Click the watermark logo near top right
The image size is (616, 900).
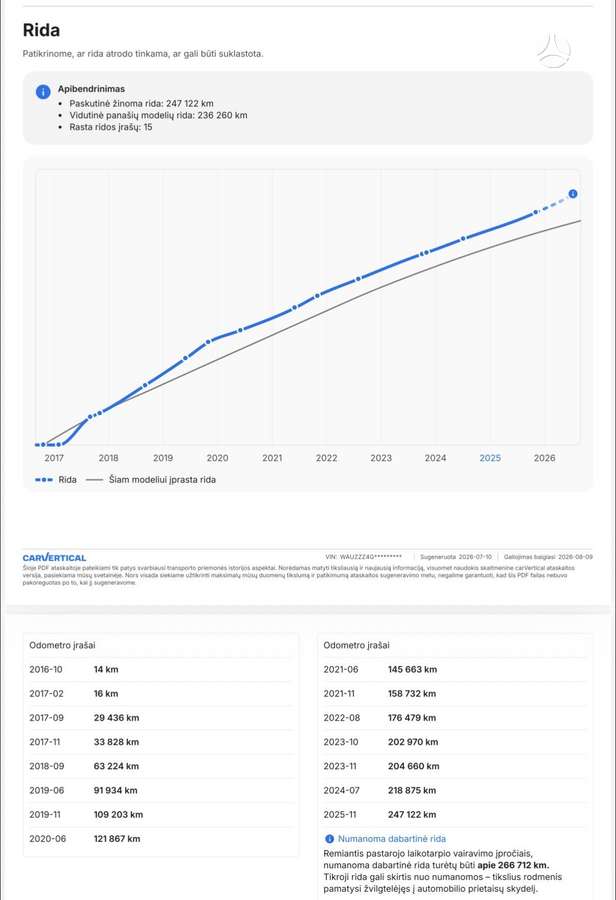click(x=554, y=51)
